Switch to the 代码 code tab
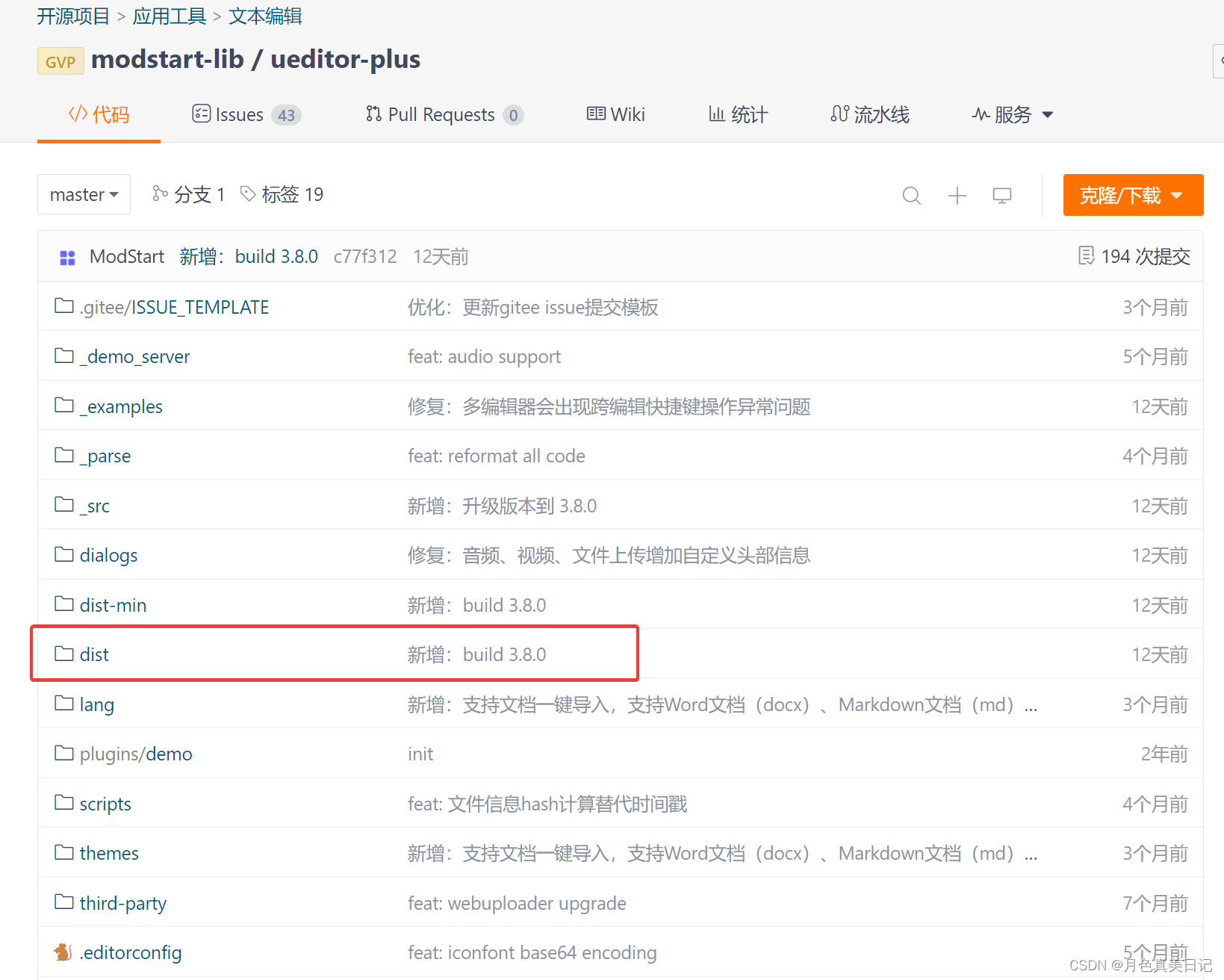1224x980 pixels. pyautogui.click(x=99, y=114)
